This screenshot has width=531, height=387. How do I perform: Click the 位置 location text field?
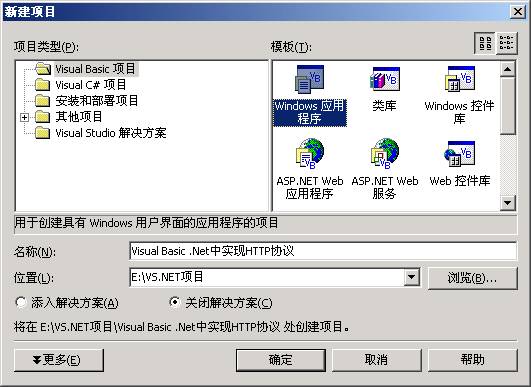pos(267,277)
